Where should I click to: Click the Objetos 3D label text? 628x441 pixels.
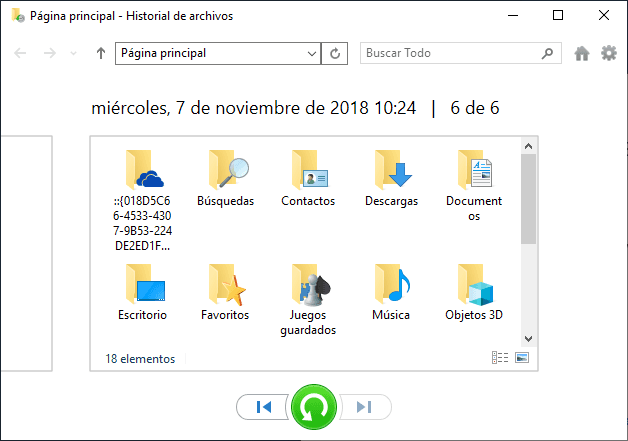pyautogui.click(x=474, y=315)
